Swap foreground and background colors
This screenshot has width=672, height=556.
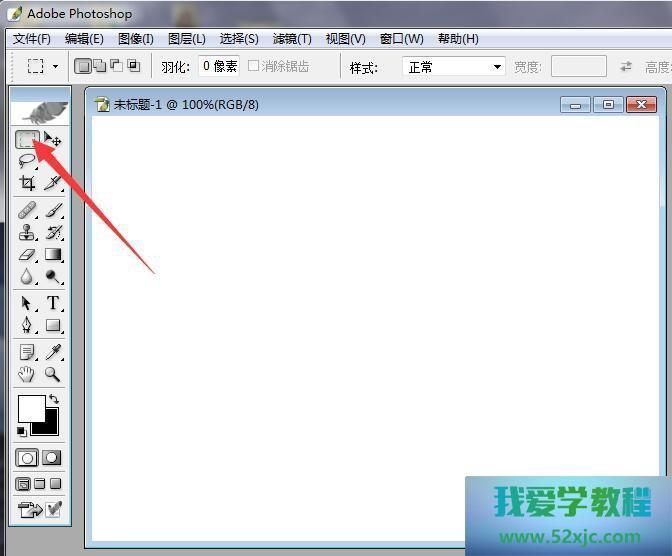tap(54, 399)
